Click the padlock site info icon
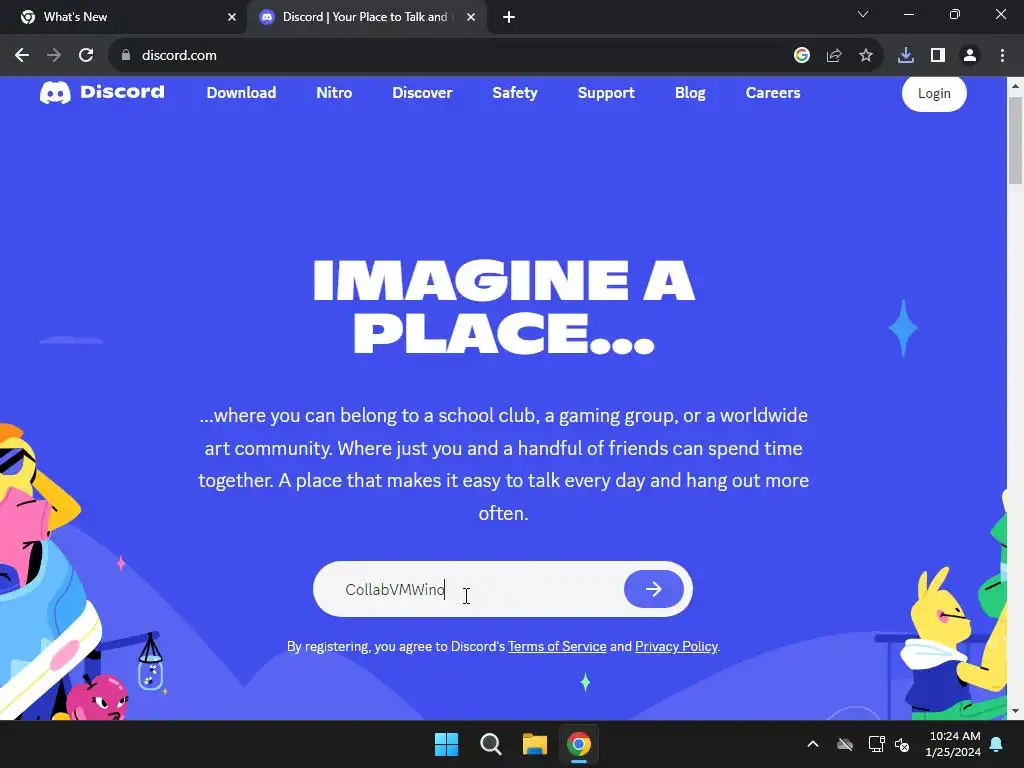 point(126,56)
